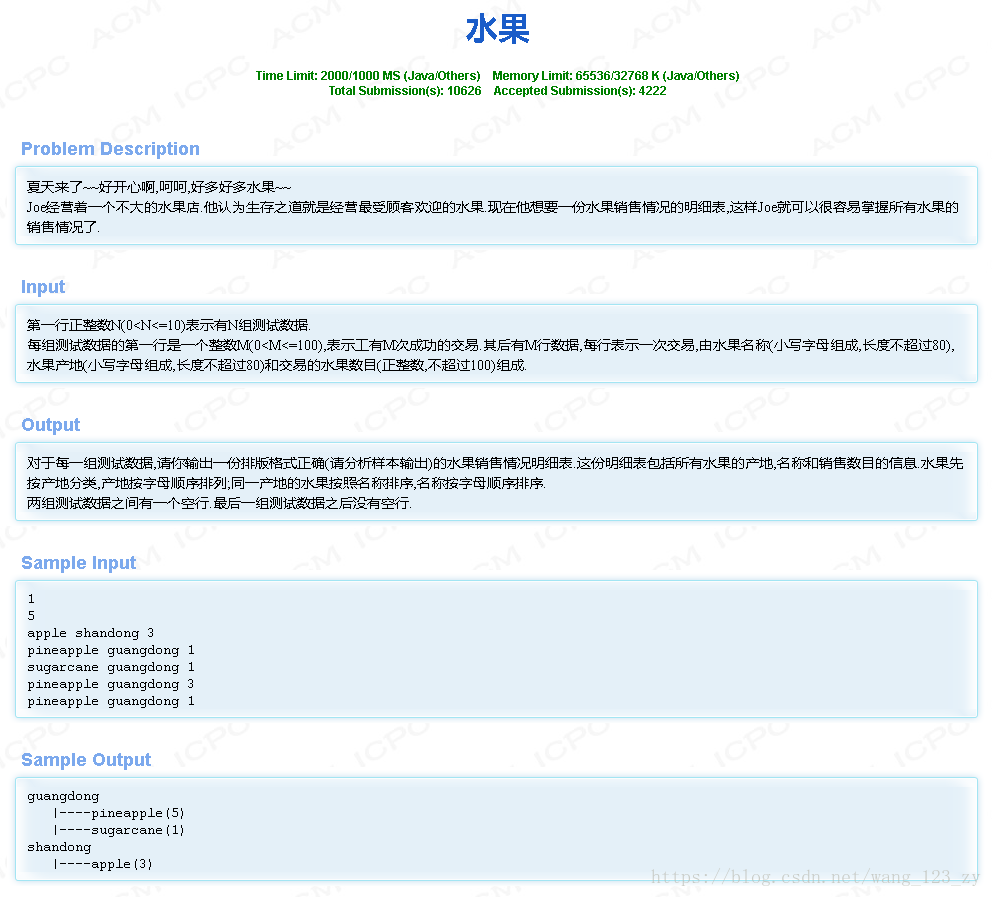Image resolution: width=992 pixels, height=897 pixels.
Task: Click the description line starting Joe经营着
Action: 493,207
